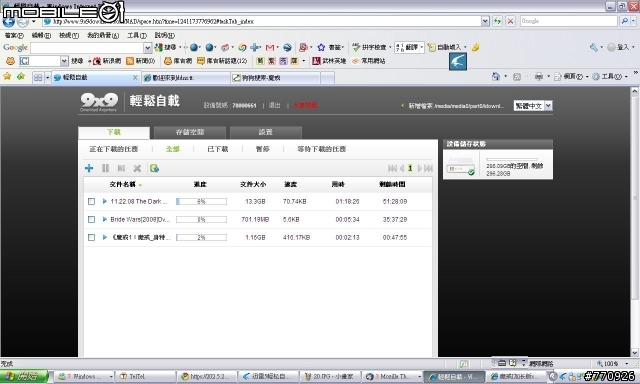Click the red help link in header
Image resolution: width=640 pixels, height=384 pixels.
[305, 105]
